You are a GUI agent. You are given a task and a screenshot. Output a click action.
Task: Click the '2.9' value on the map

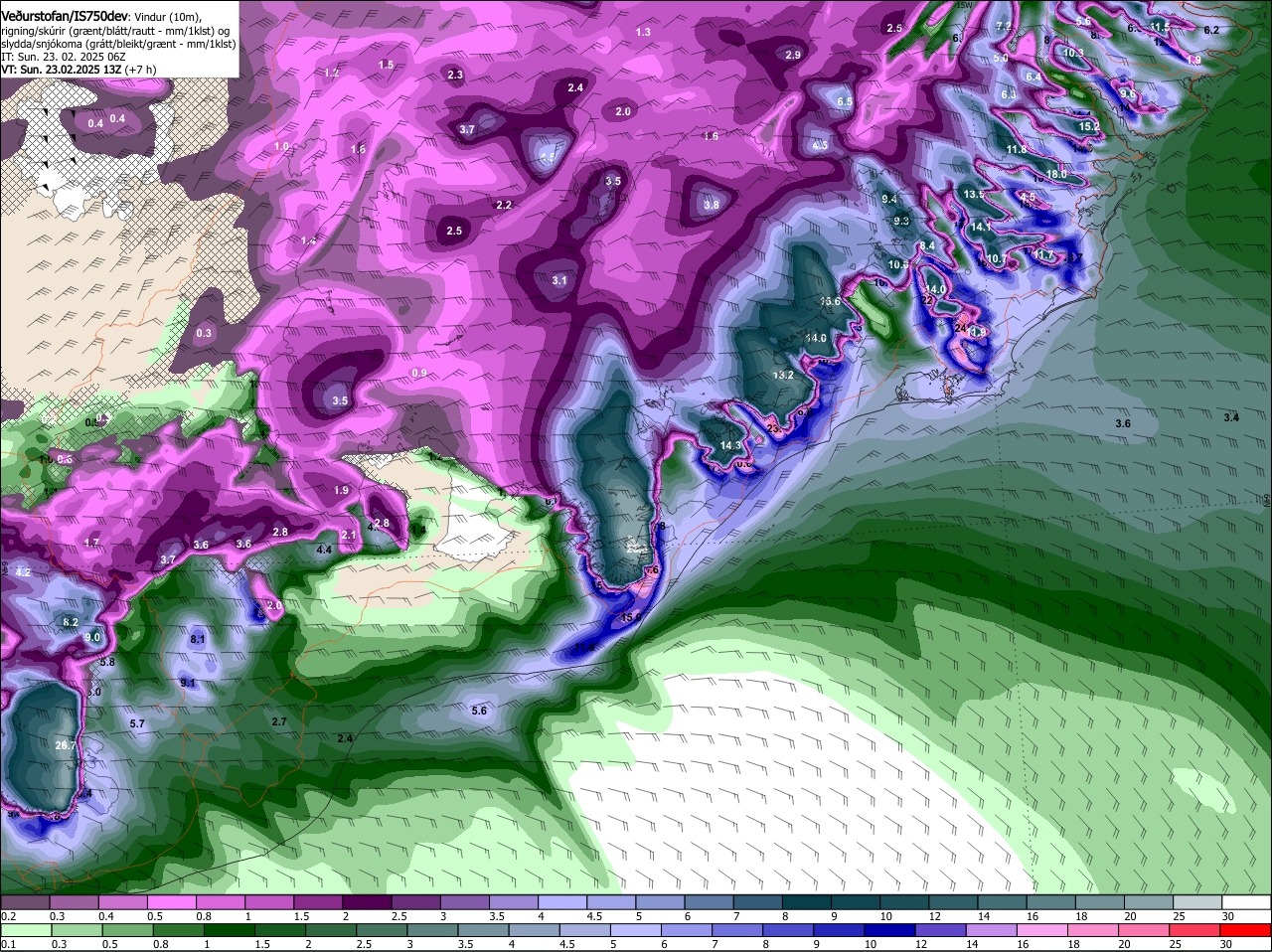pos(793,56)
